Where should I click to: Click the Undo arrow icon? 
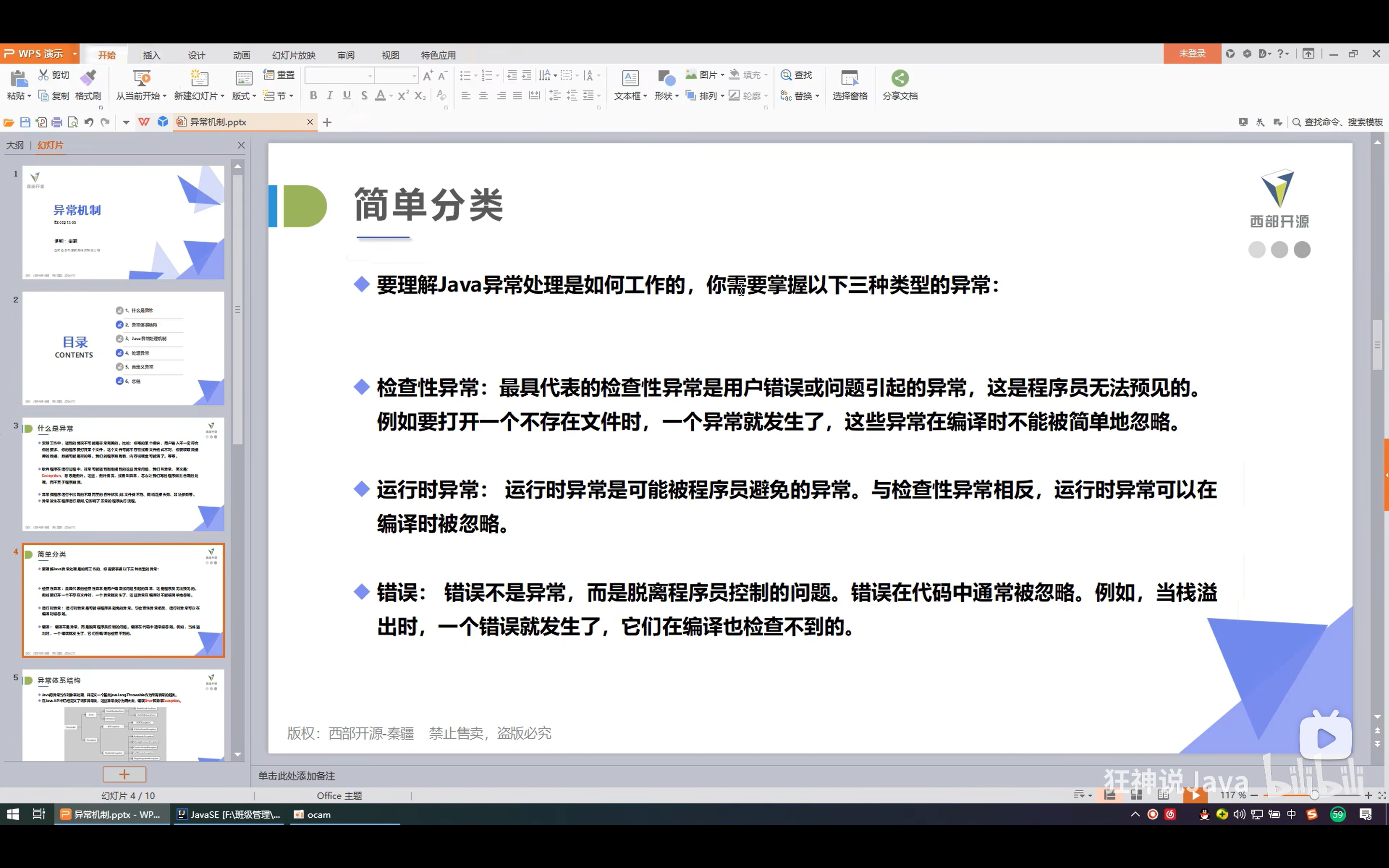[x=88, y=122]
